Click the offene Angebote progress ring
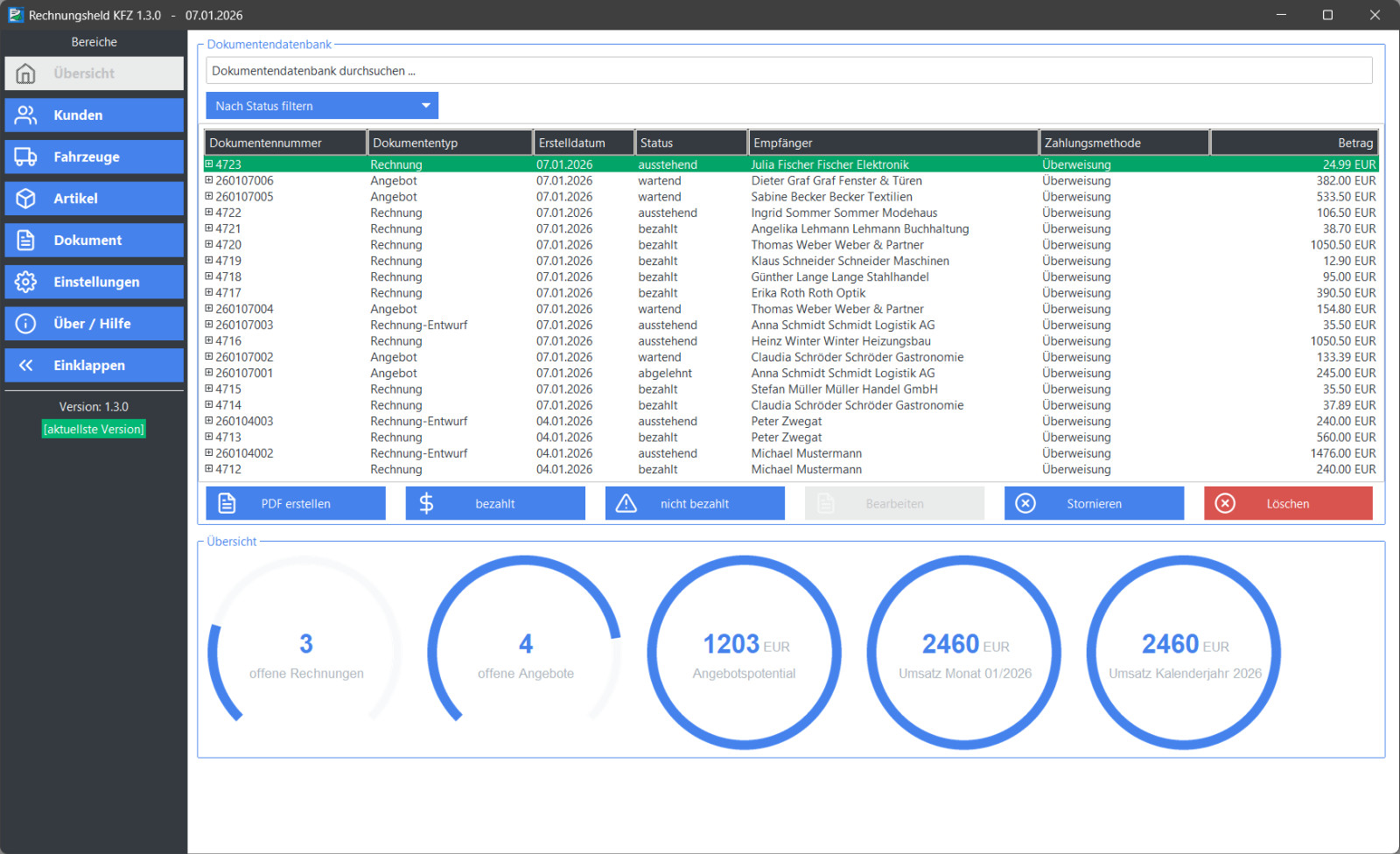 [x=525, y=653]
